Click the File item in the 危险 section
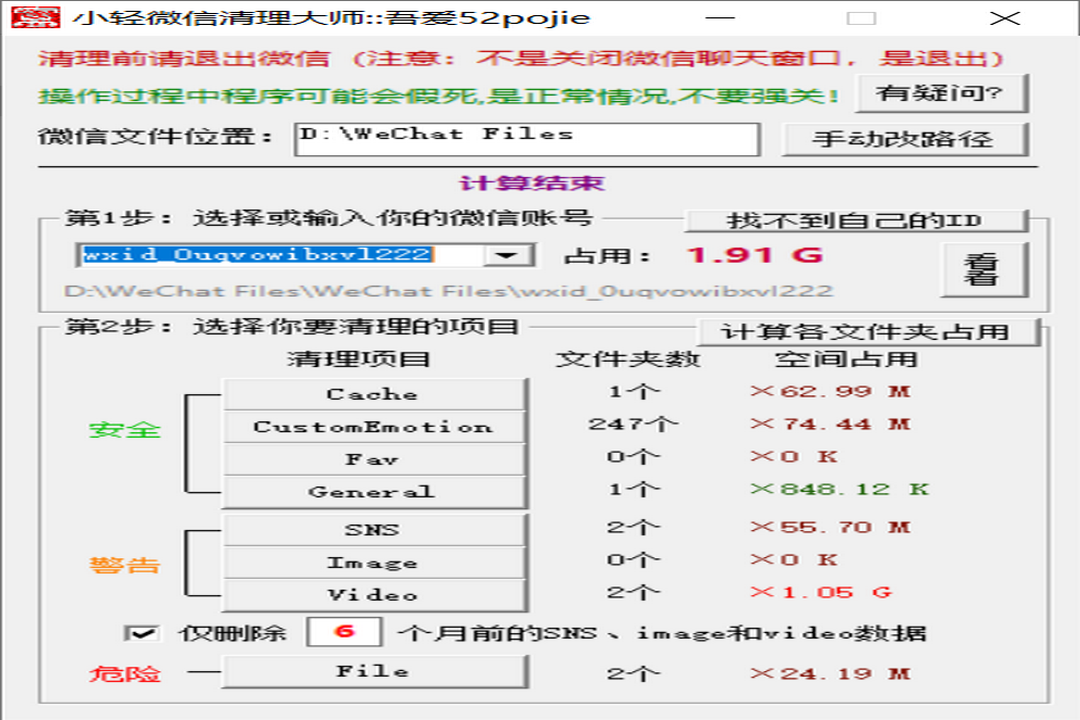Screen dimensions: 1080x720 [375, 670]
